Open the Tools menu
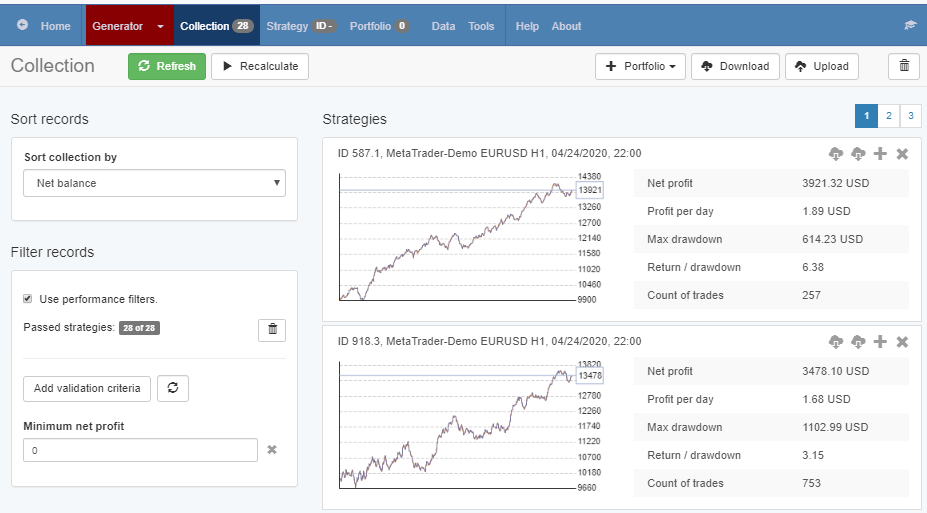927x513 pixels. coord(481,26)
